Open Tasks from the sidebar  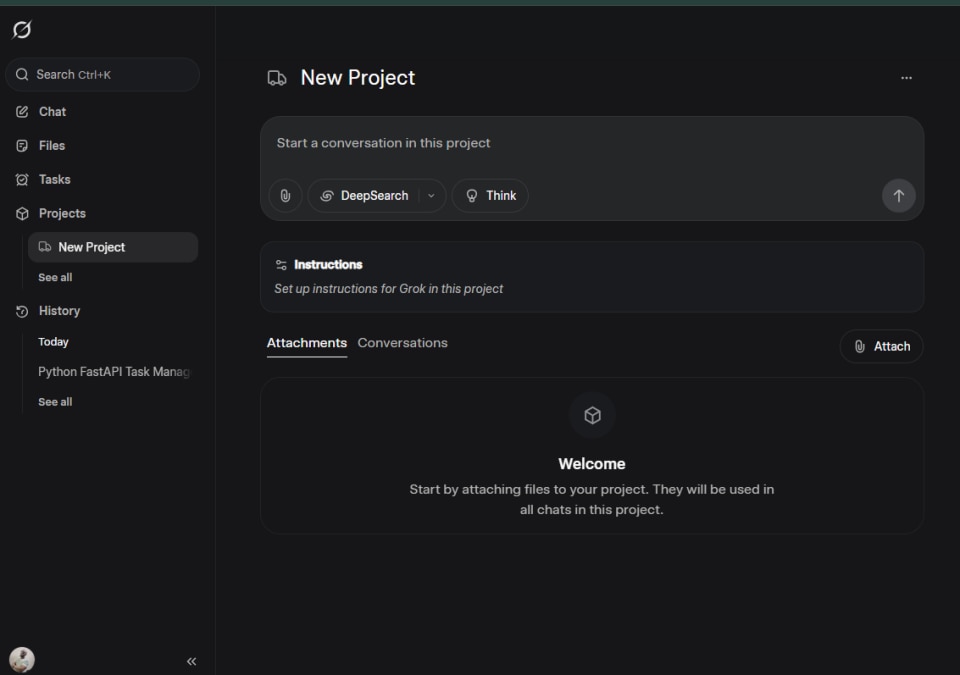(54, 180)
